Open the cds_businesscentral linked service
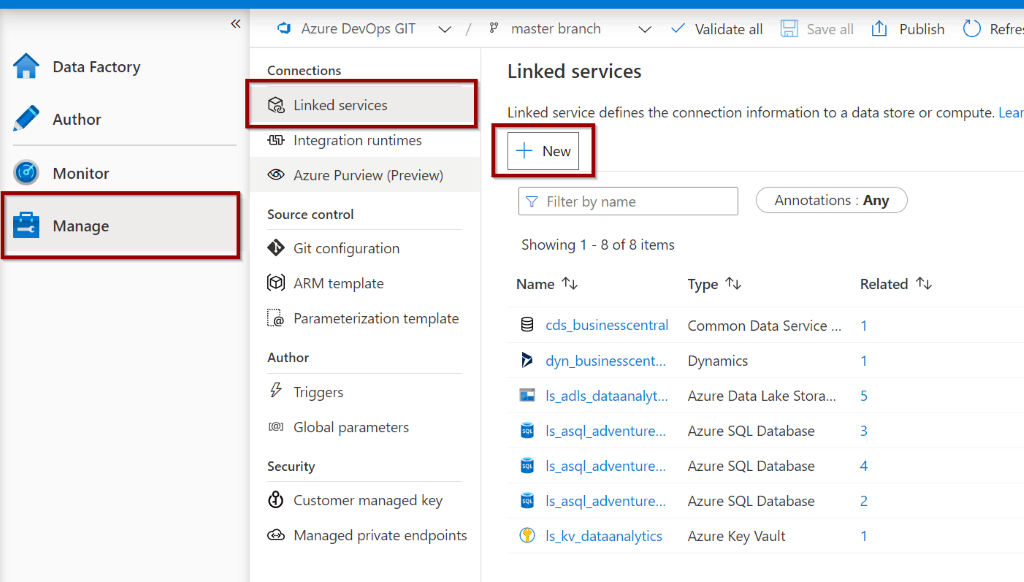The image size is (1024, 582). pos(607,325)
